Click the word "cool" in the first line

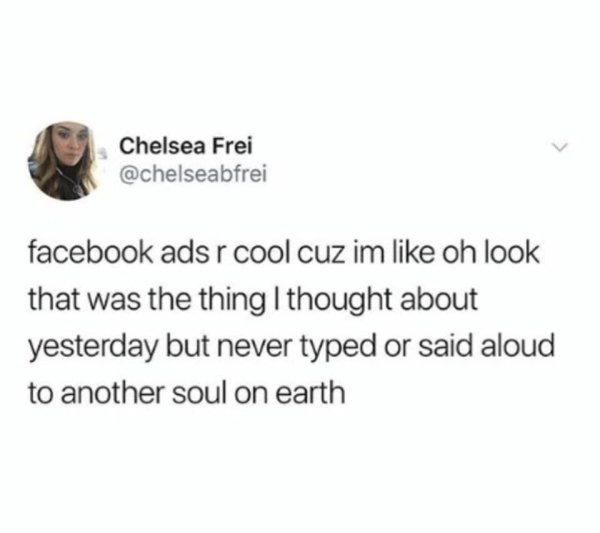262,253
